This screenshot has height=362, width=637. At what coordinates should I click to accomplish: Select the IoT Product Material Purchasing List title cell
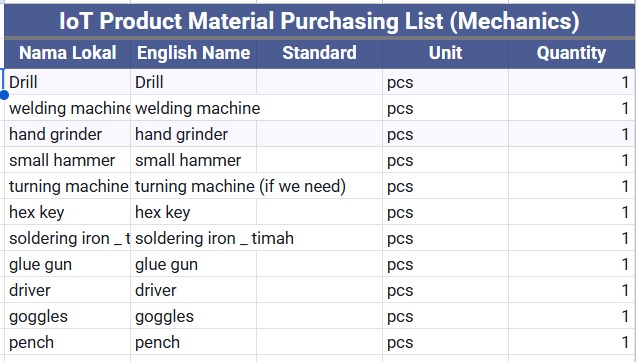319,20
